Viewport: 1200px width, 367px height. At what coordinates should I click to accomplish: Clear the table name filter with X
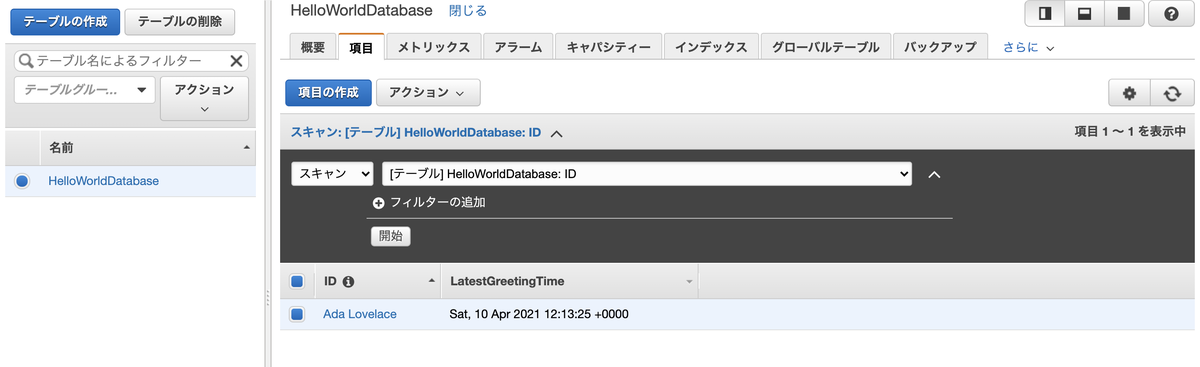[x=236, y=61]
